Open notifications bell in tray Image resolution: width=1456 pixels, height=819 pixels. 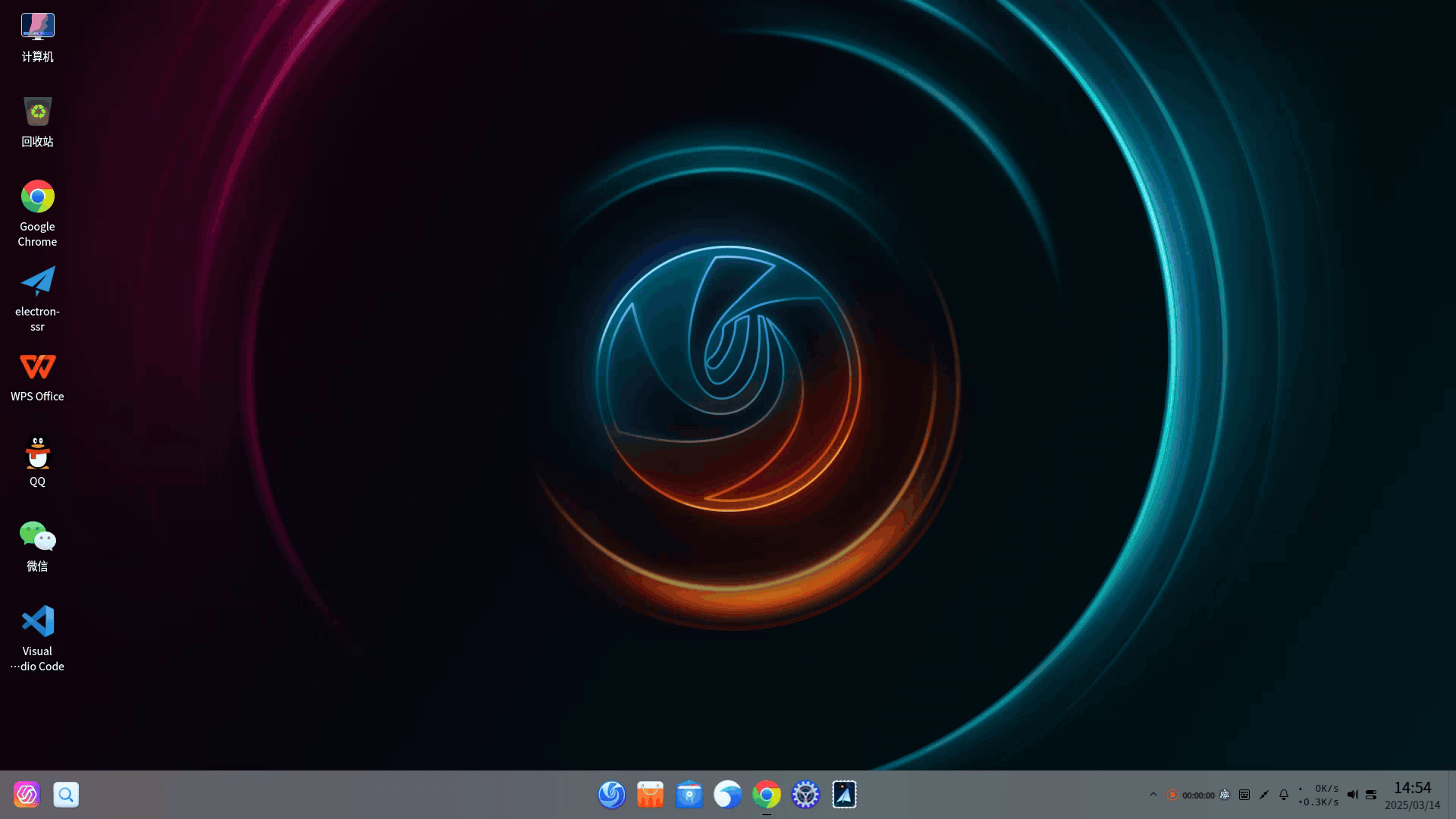[x=1284, y=795]
